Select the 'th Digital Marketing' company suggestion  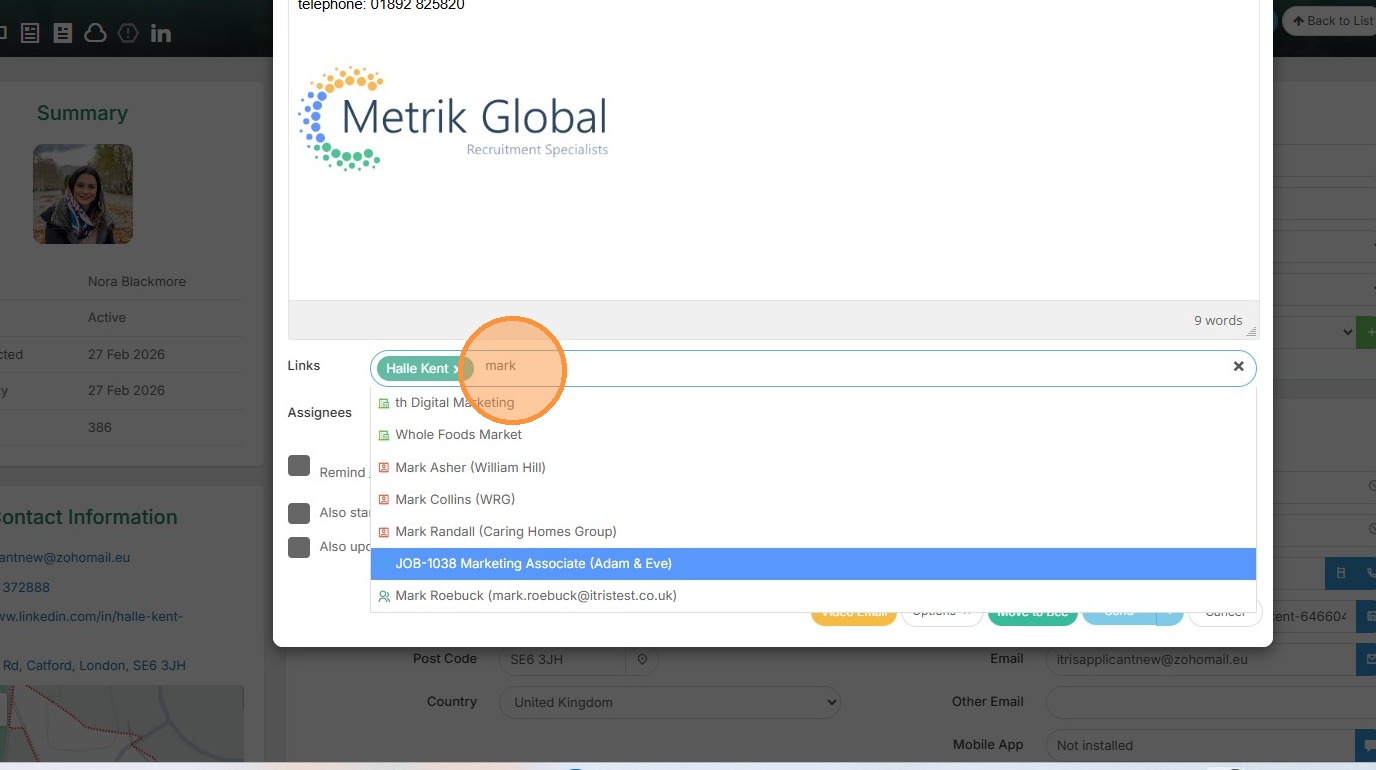(x=813, y=403)
